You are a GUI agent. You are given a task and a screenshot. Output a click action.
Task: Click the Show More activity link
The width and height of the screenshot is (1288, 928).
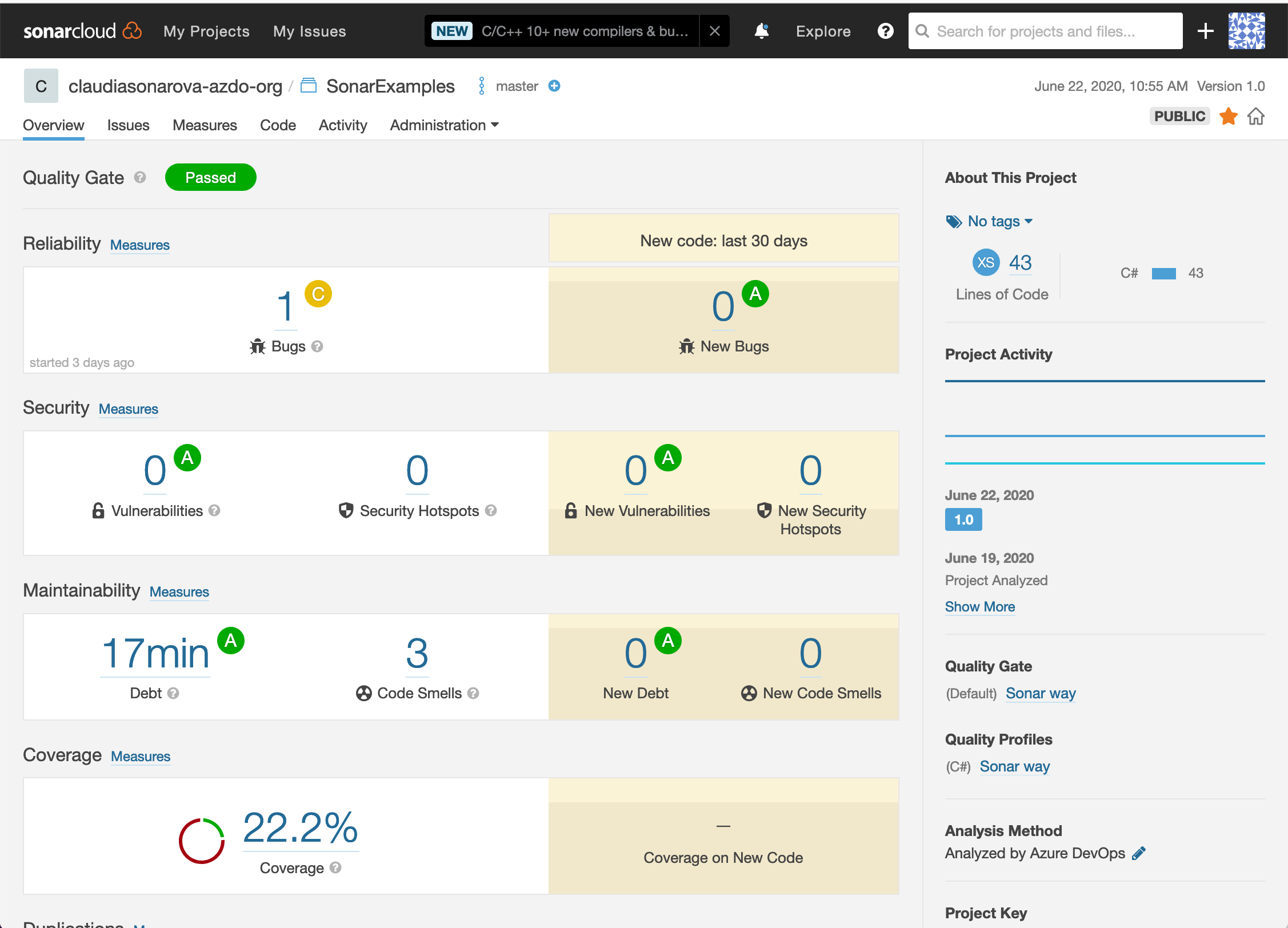click(x=980, y=606)
